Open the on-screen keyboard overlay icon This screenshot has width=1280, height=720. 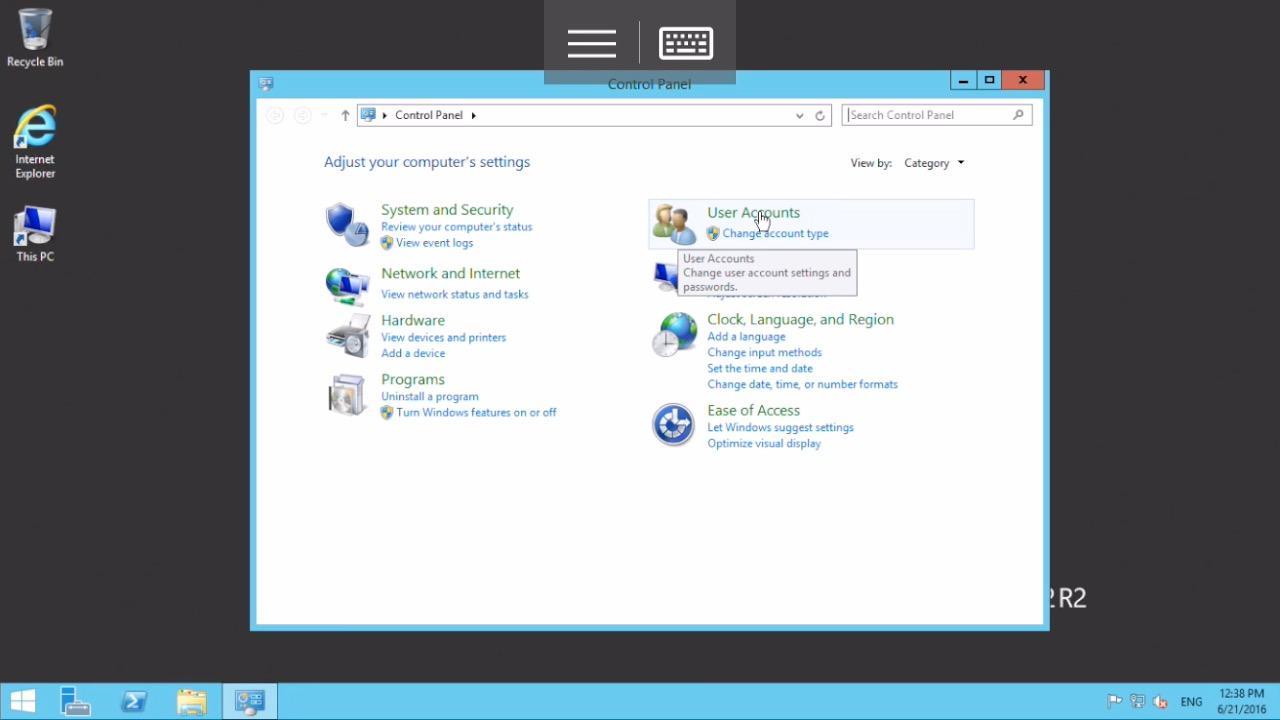[686, 43]
